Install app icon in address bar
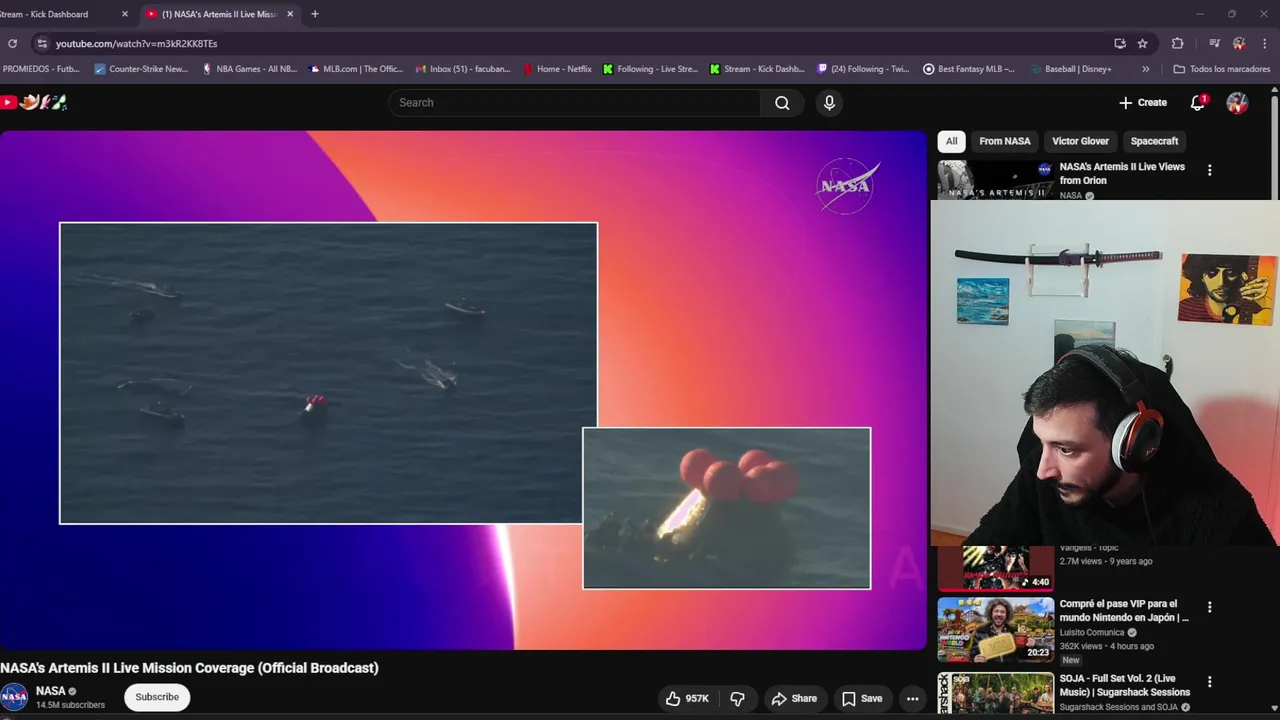This screenshot has height=720, width=1280. (x=1120, y=43)
